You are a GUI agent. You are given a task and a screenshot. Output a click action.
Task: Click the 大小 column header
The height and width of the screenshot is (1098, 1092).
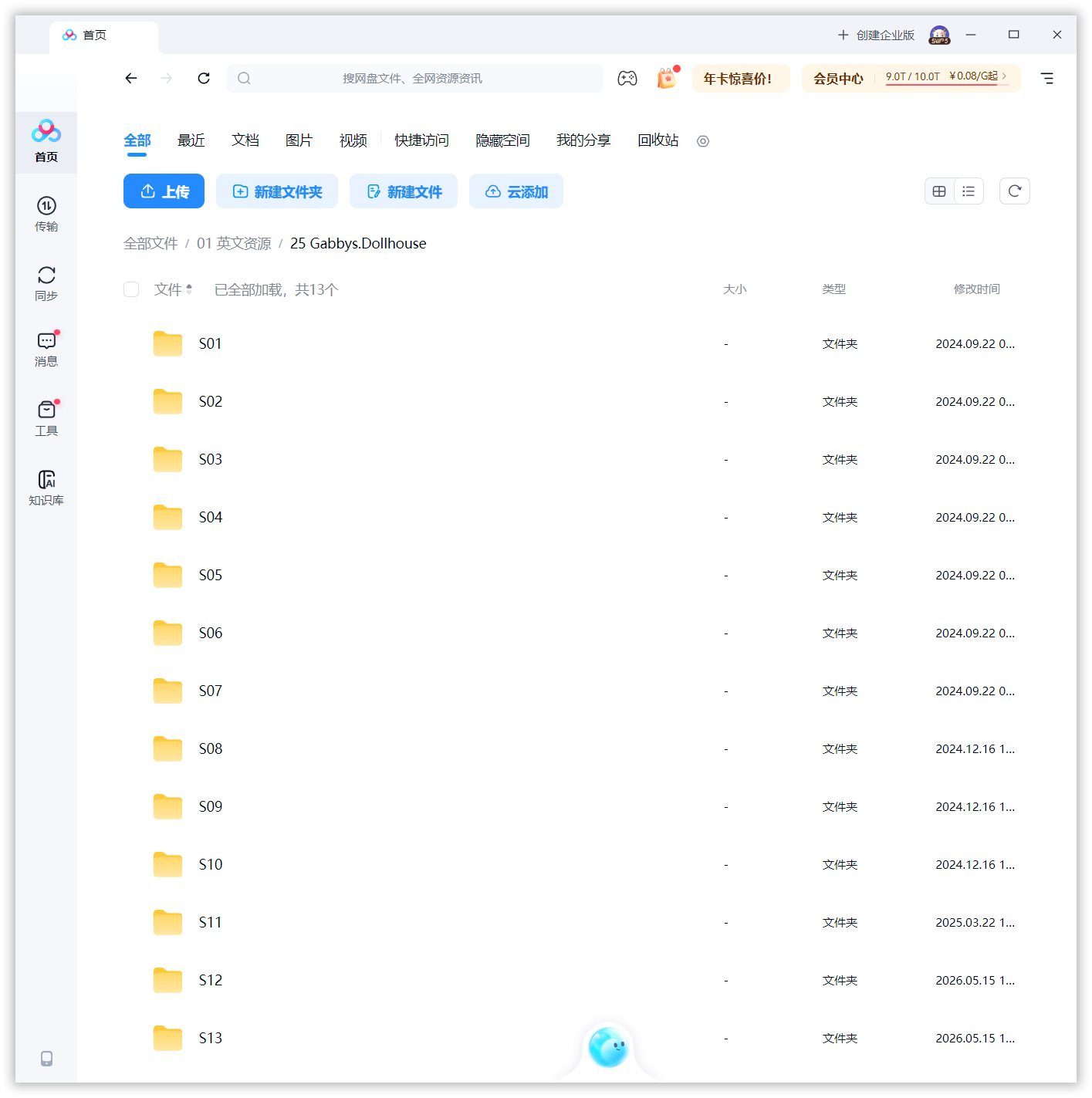click(x=735, y=289)
